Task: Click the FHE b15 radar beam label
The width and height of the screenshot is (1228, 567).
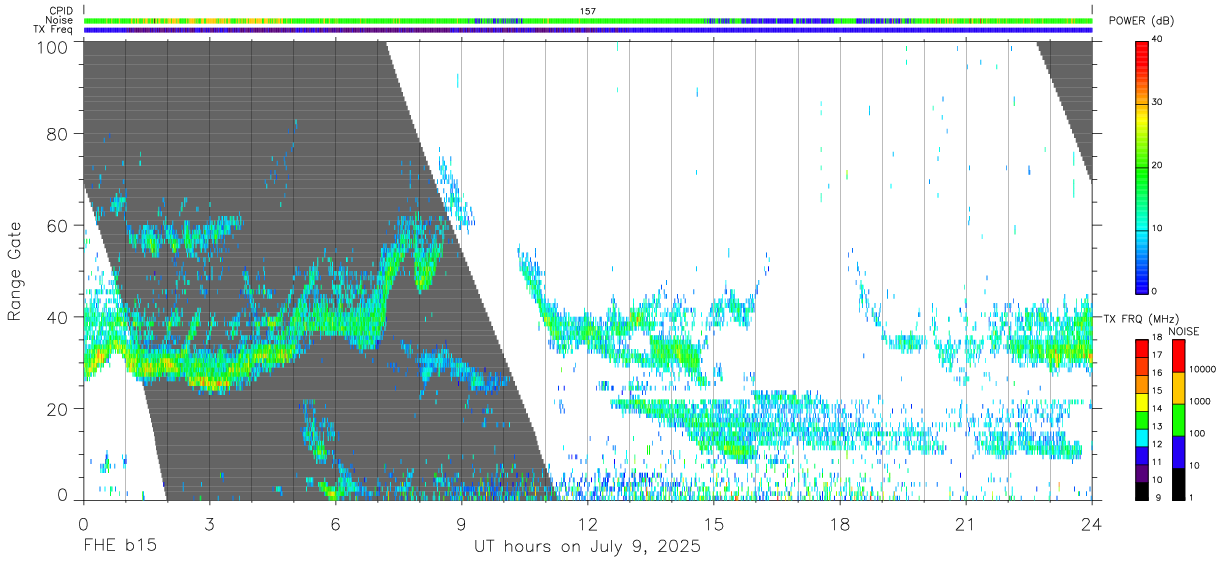Action: [119, 547]
